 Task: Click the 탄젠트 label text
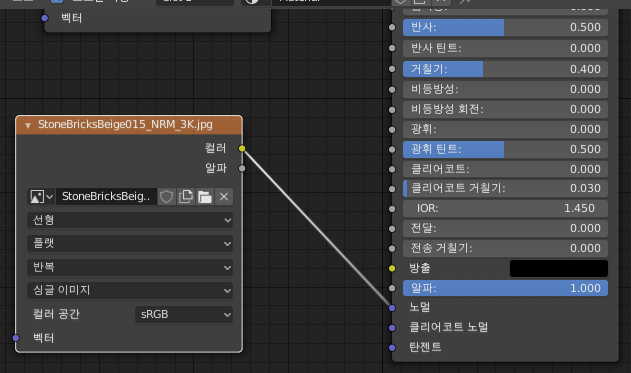click(x=425, y=347)
